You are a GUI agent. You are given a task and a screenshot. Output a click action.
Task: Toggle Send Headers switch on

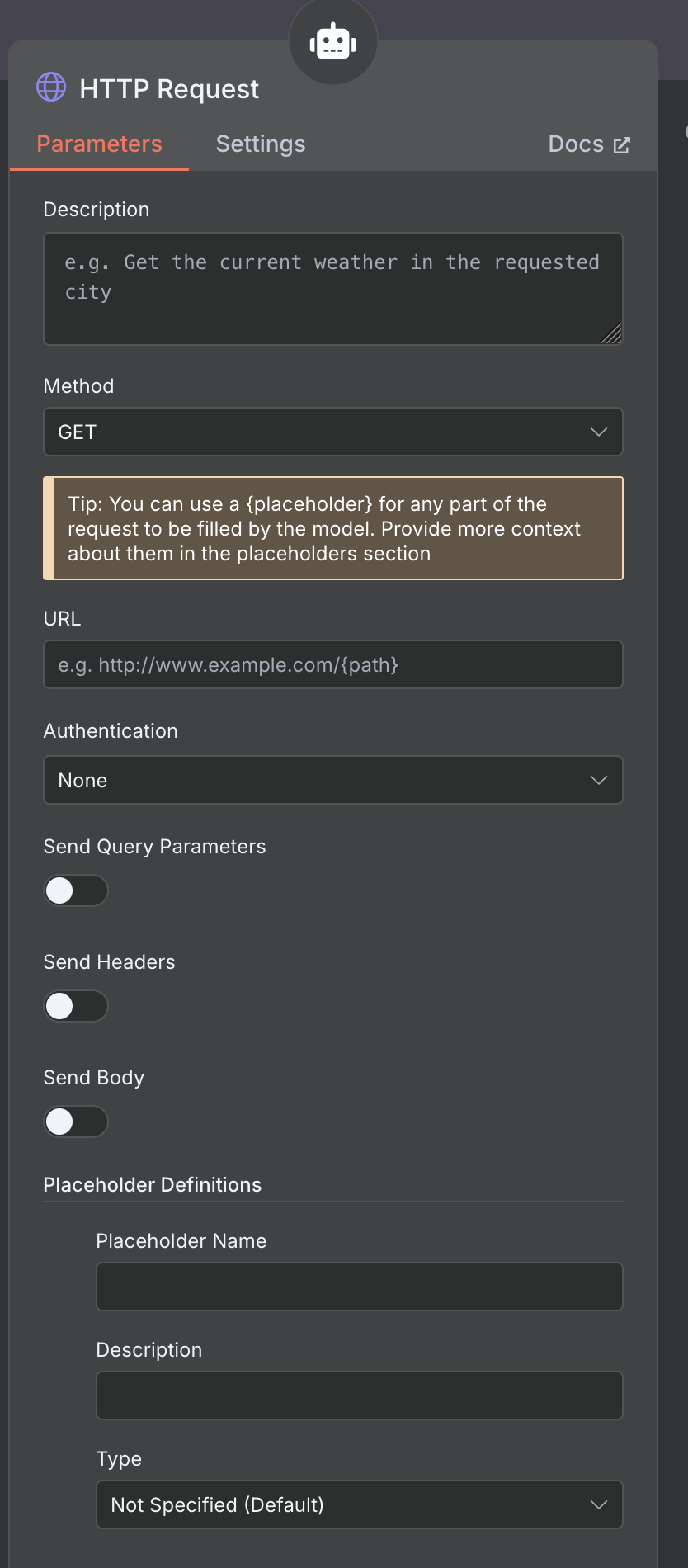point(76,1006)
